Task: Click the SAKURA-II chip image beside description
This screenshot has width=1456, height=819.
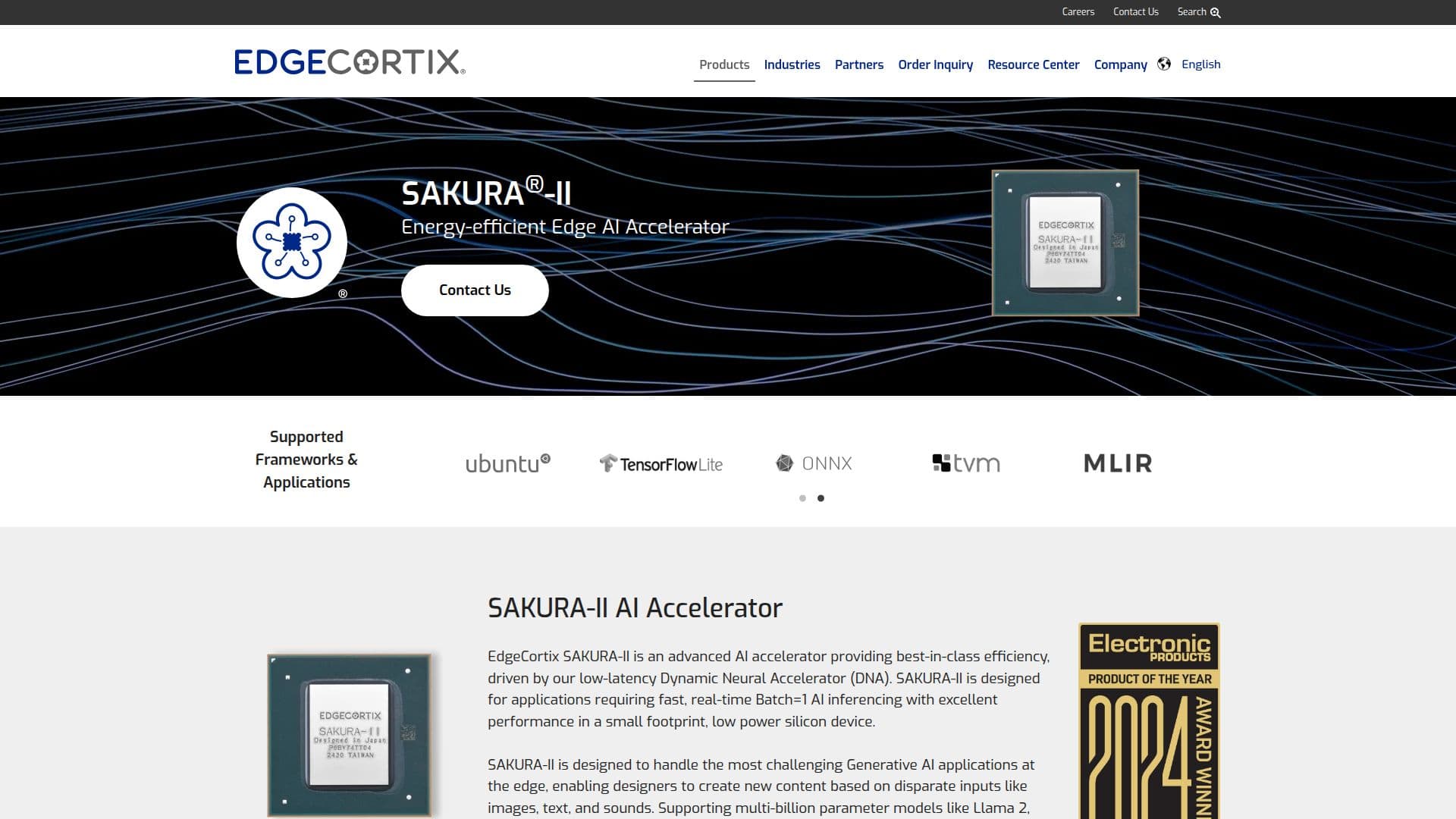Action: tap(350, 735)
